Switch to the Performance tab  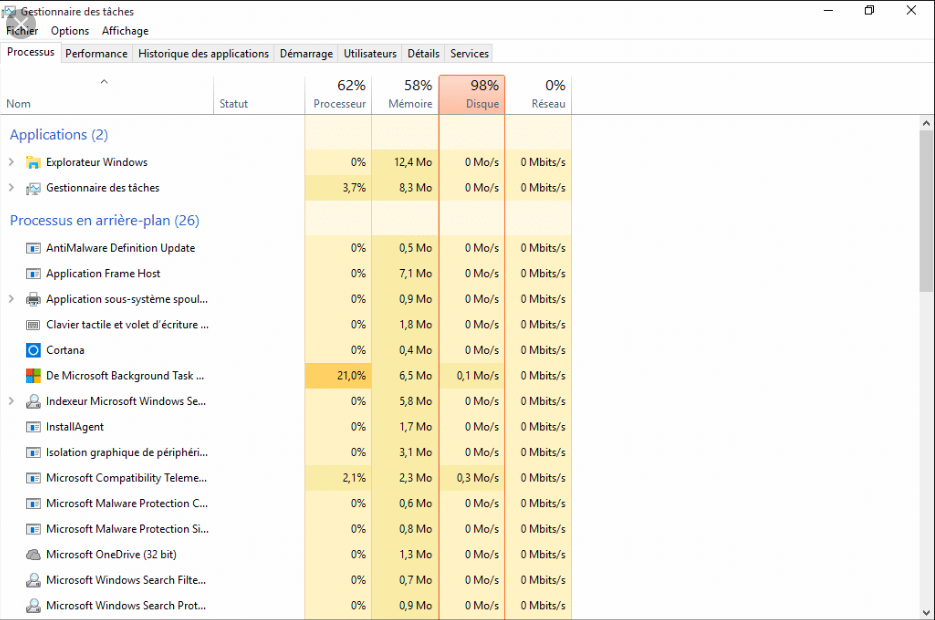coord(97,53)
